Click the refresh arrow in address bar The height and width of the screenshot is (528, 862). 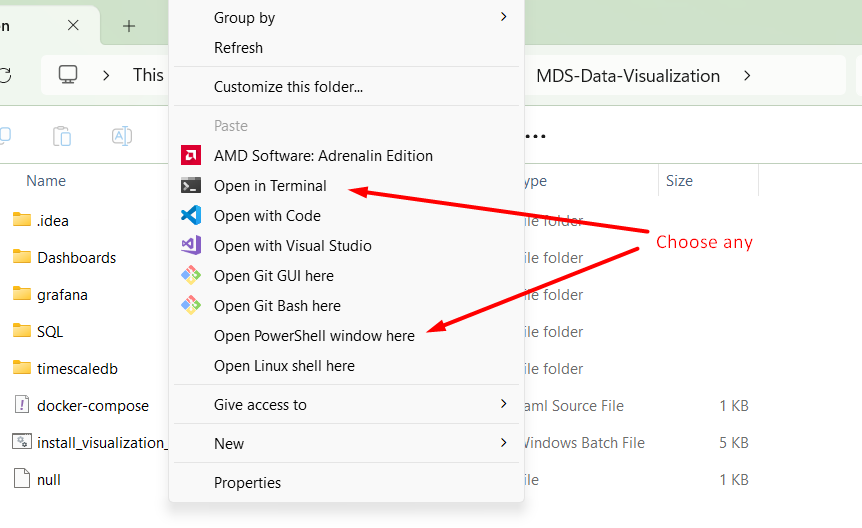[5, 75]
